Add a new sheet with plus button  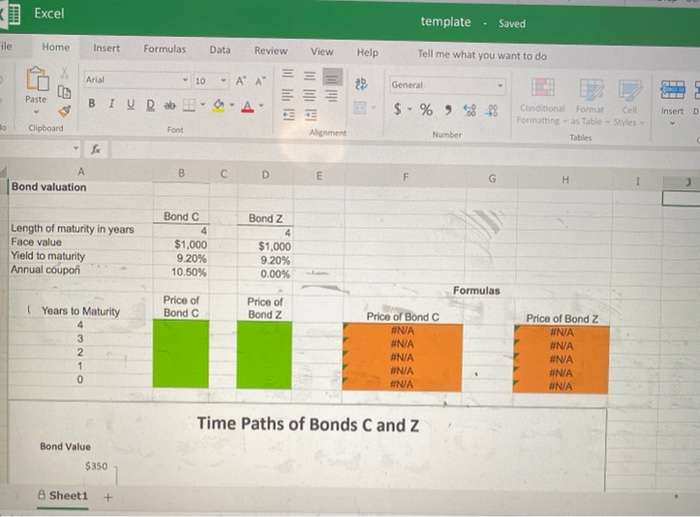point(108,496)
